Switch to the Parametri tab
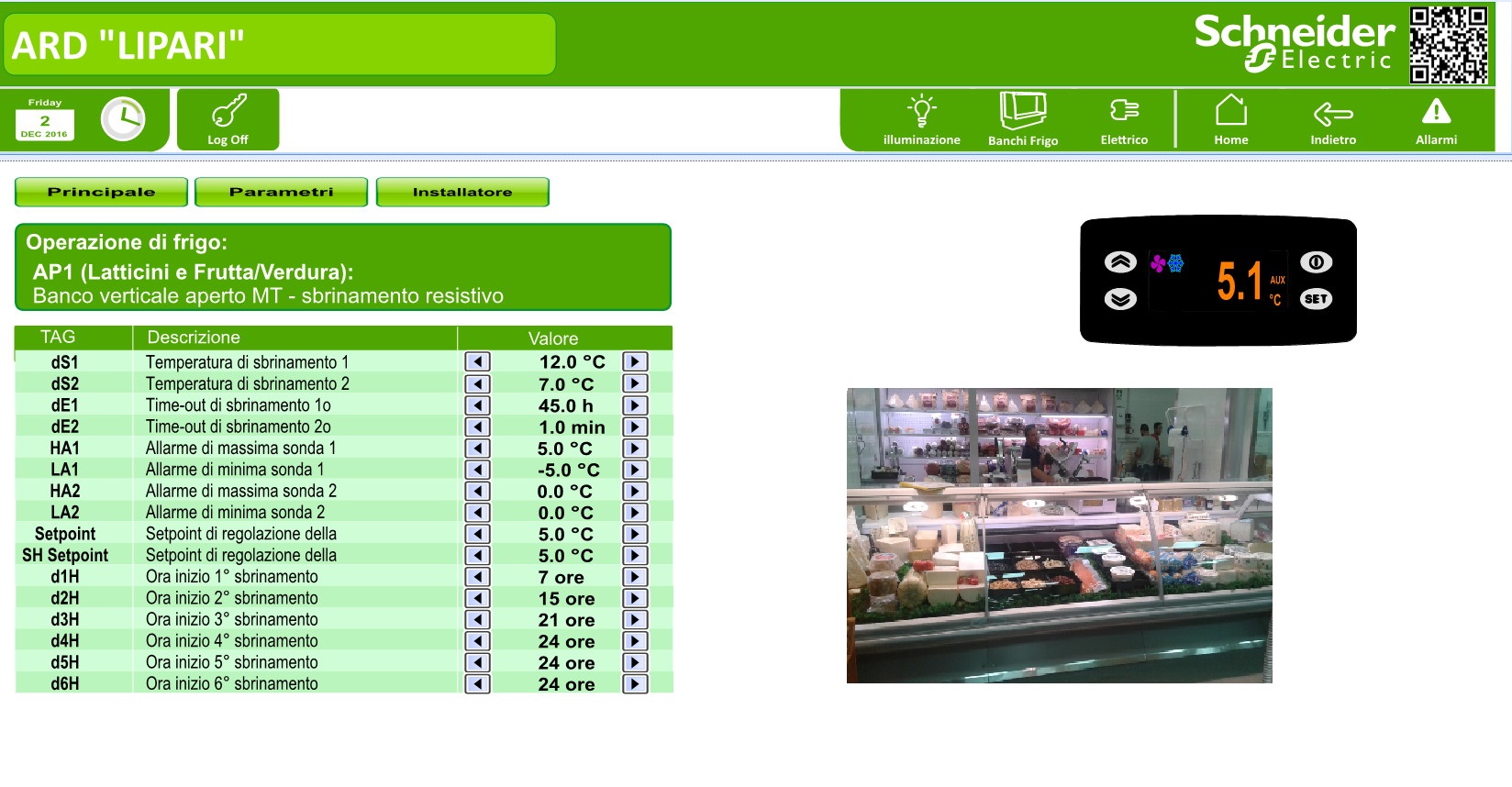 pos(281,192)
